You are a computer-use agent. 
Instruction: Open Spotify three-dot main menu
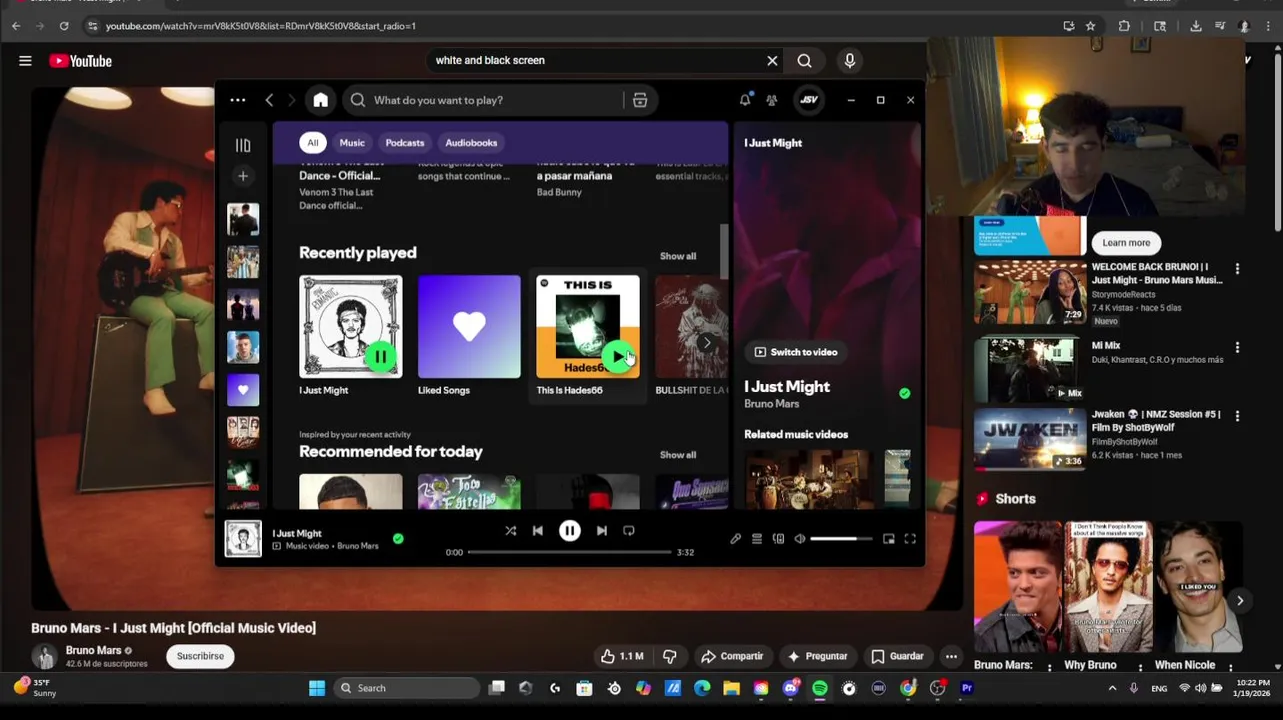coord(237,100)
